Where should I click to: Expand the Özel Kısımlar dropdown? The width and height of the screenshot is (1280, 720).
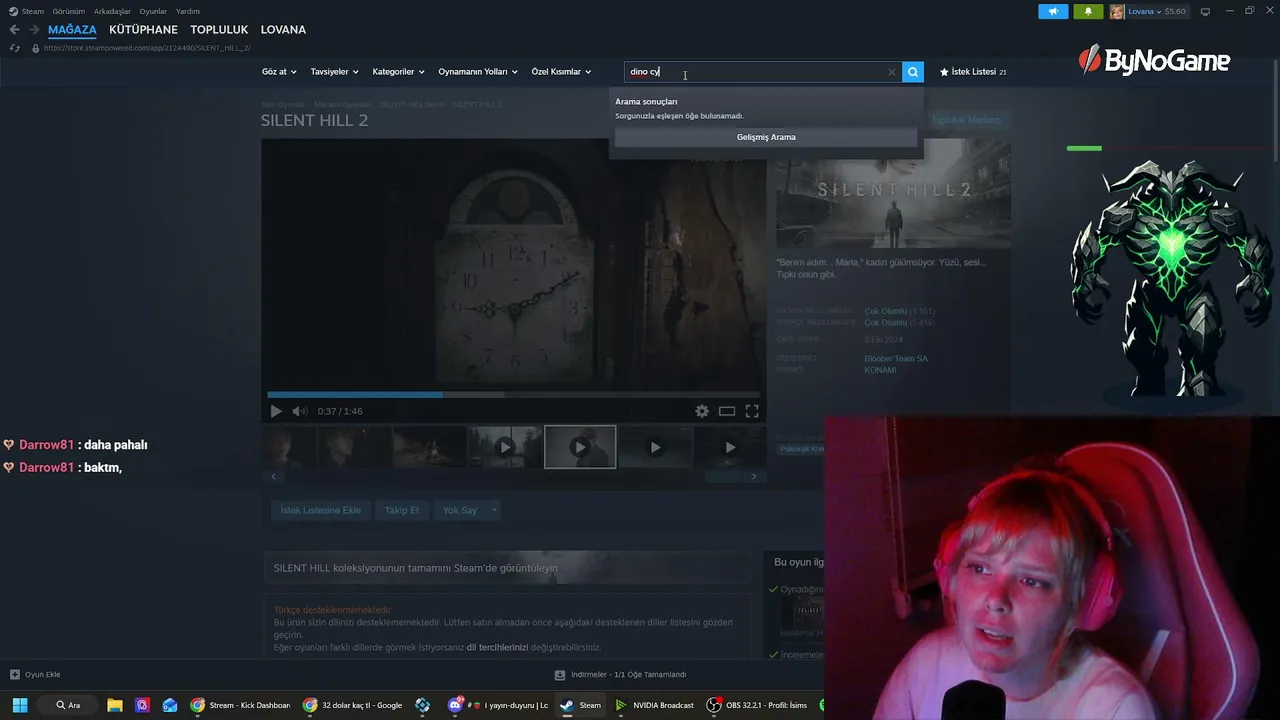coord(561,72)
